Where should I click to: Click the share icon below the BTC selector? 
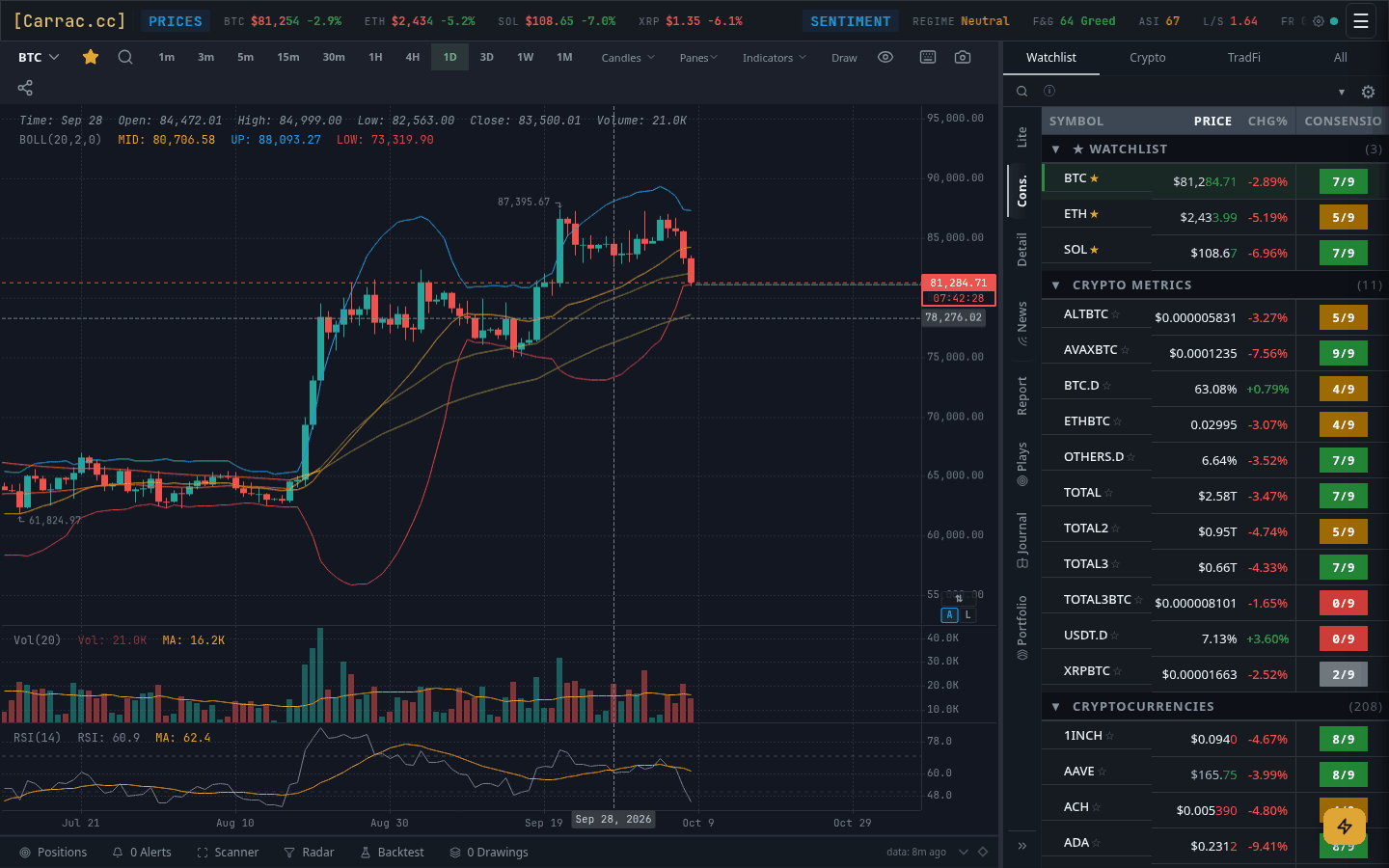(x=25, y=88)
